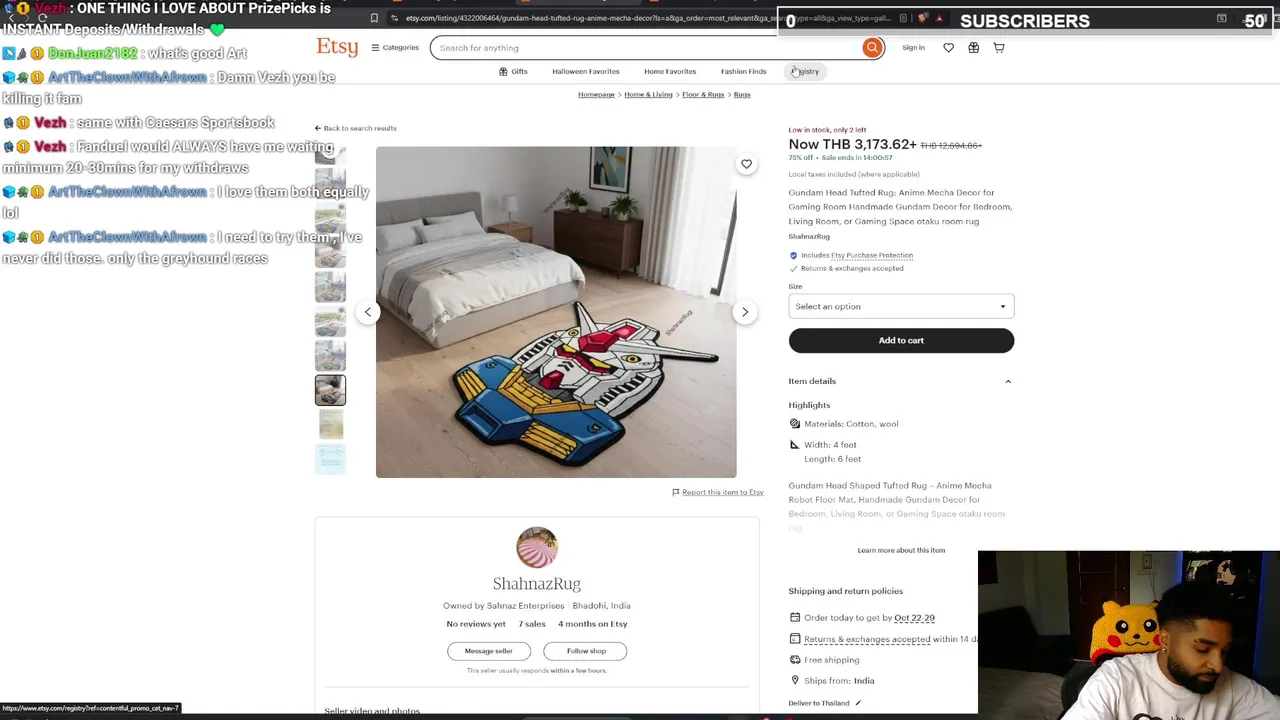Viewport: 1280px width, 720px height.
Task: Click Sign in
Action: click(x=913, y=47)
